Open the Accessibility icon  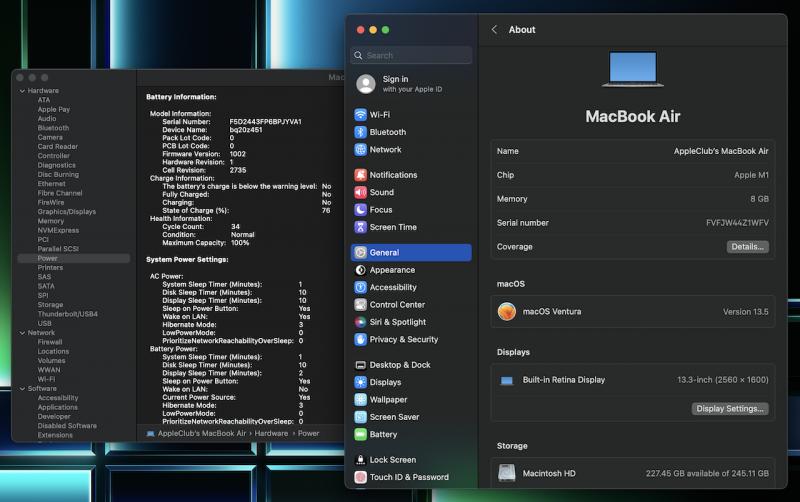[360, 287]
